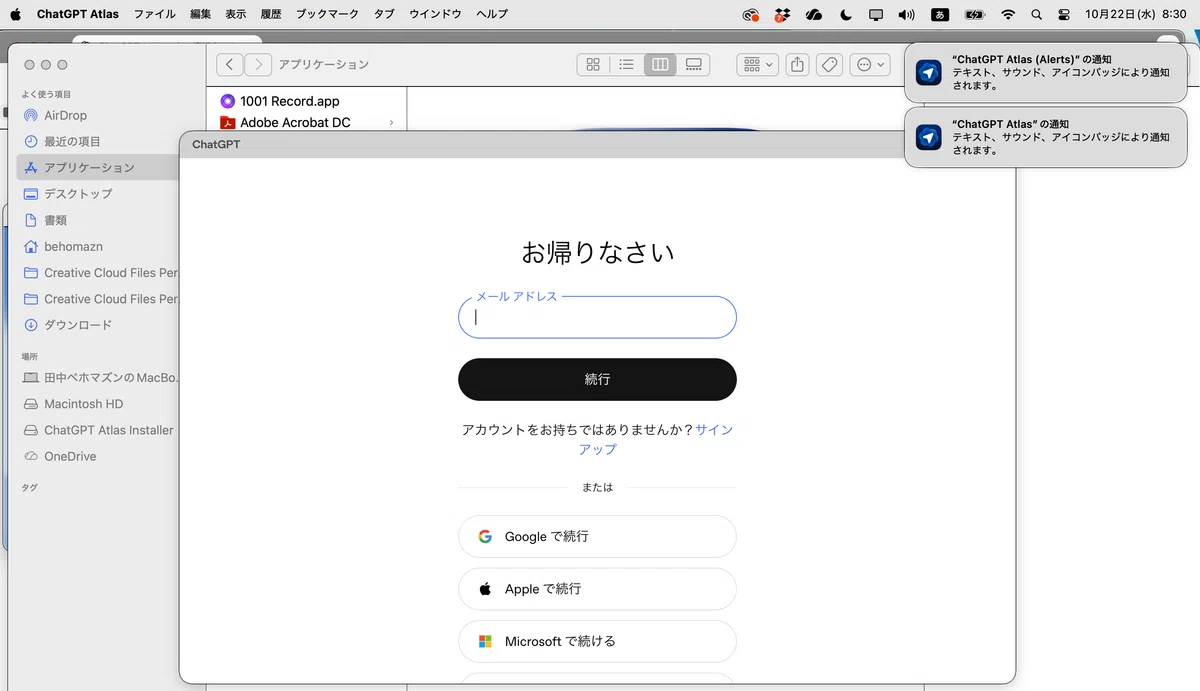
Task: Click the Spotlight search icon
Action: tap(1036, 14)
